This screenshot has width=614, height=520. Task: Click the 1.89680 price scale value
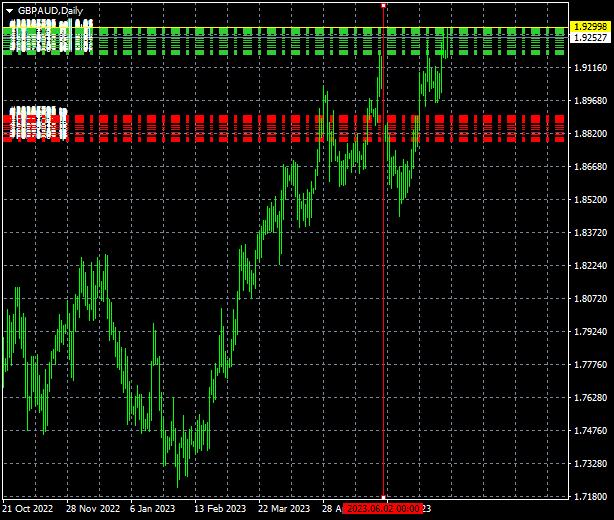[590, 101]
